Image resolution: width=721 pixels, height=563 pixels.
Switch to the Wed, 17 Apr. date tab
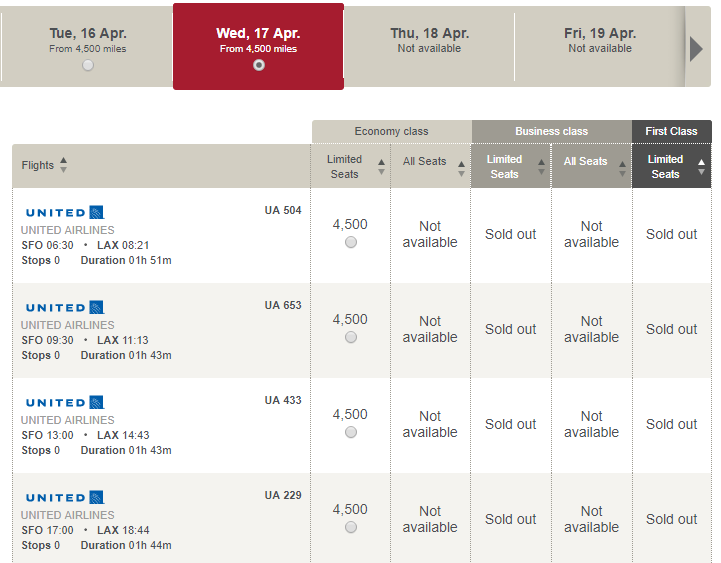258,46
